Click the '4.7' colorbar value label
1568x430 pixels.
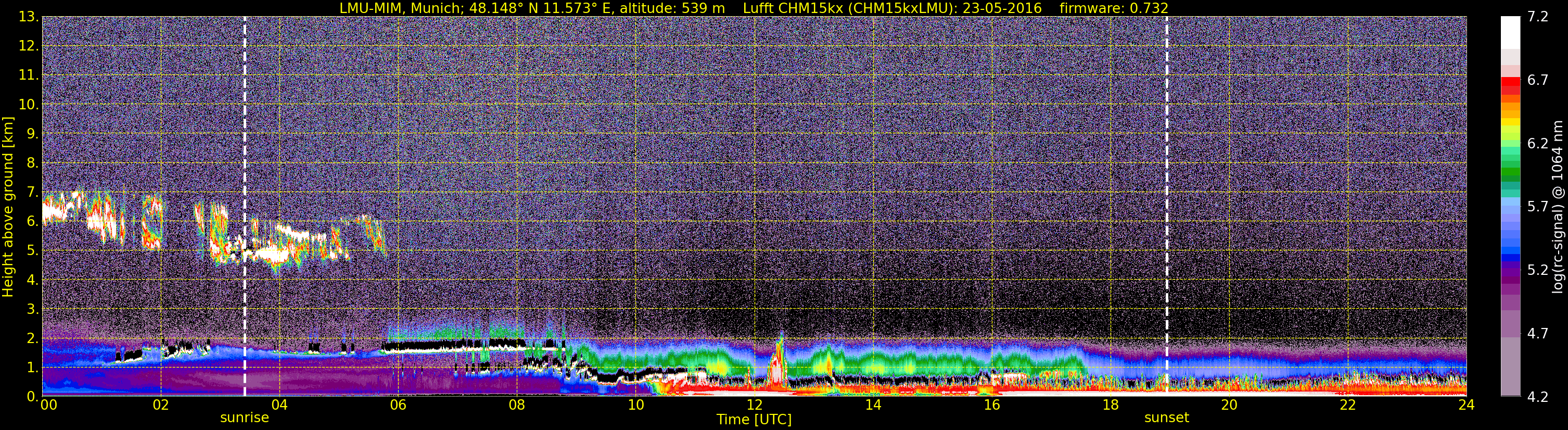pos(1538,334)
